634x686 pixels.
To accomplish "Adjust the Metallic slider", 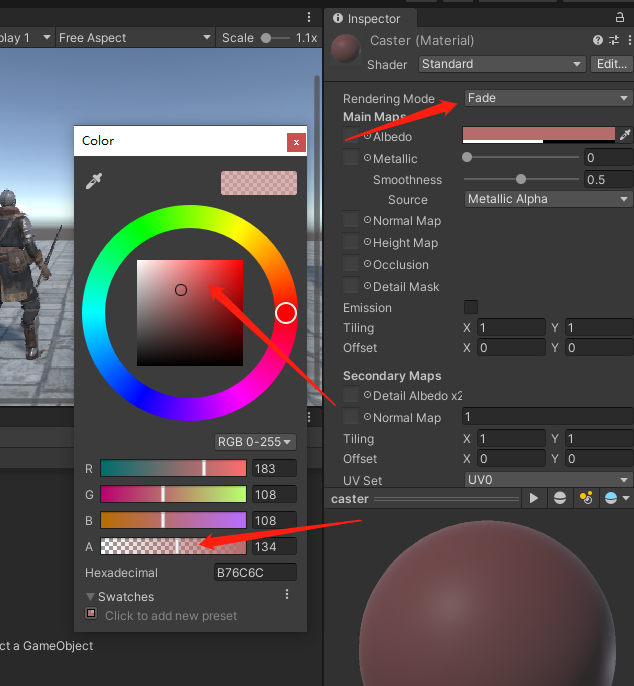I will point(521,157).
